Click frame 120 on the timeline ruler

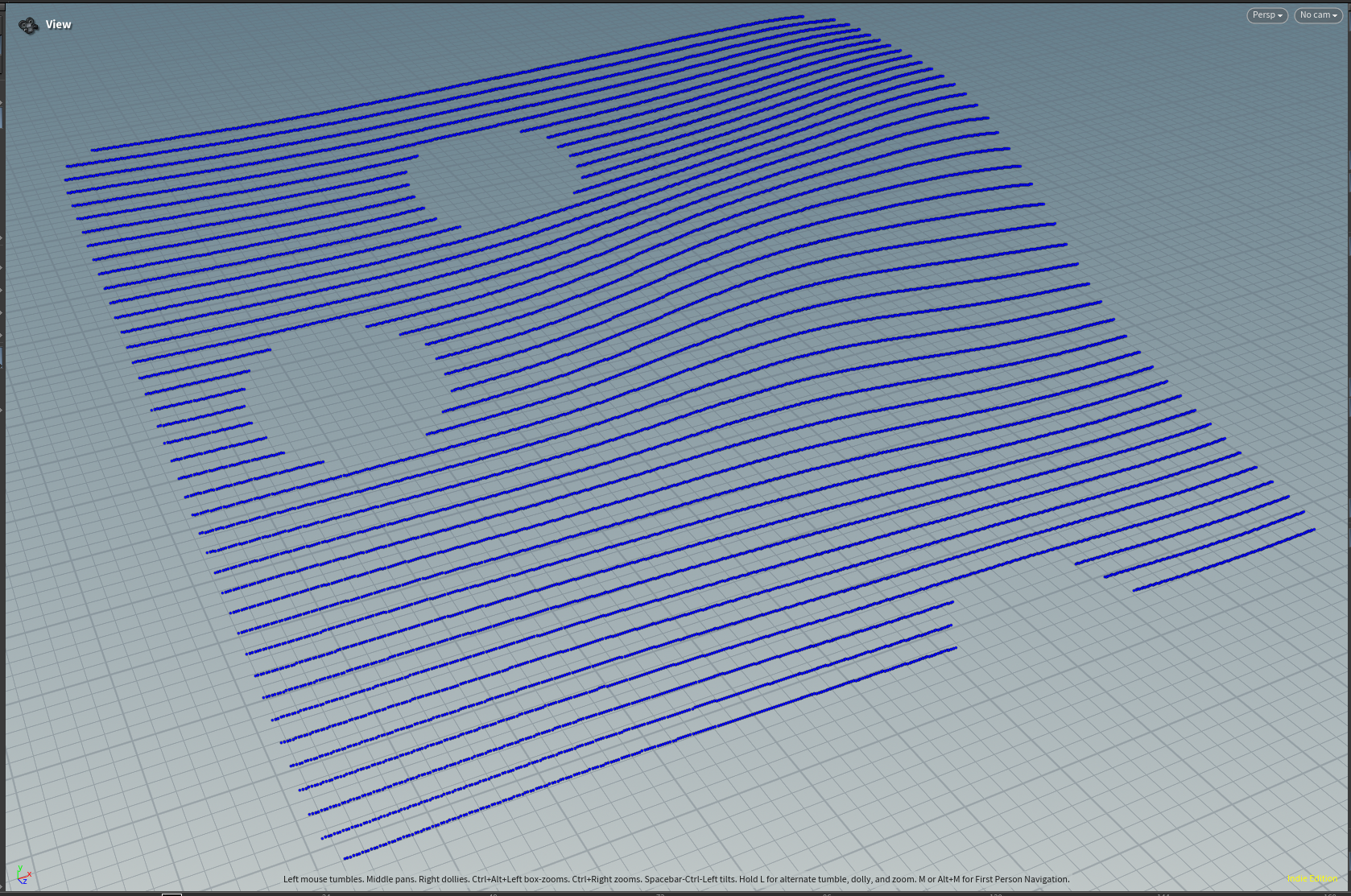tap(995, 894)
